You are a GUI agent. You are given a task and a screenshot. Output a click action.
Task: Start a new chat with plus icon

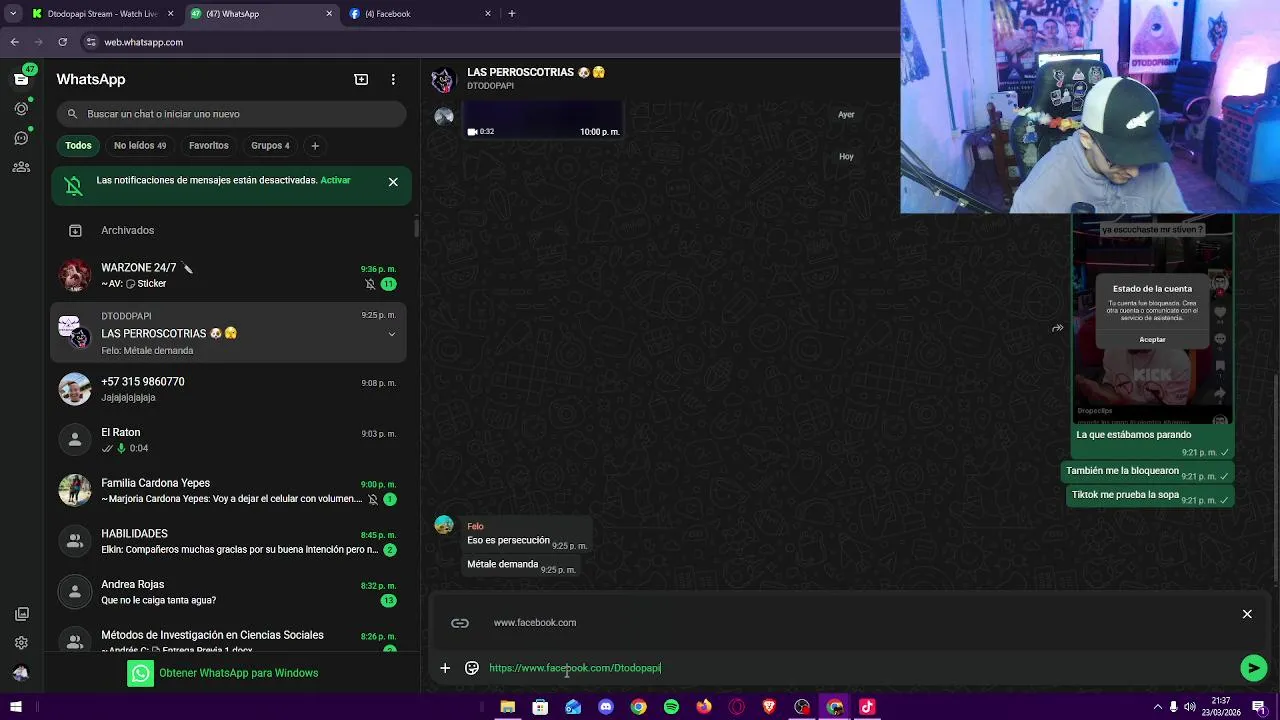click(x=361, y=79)
